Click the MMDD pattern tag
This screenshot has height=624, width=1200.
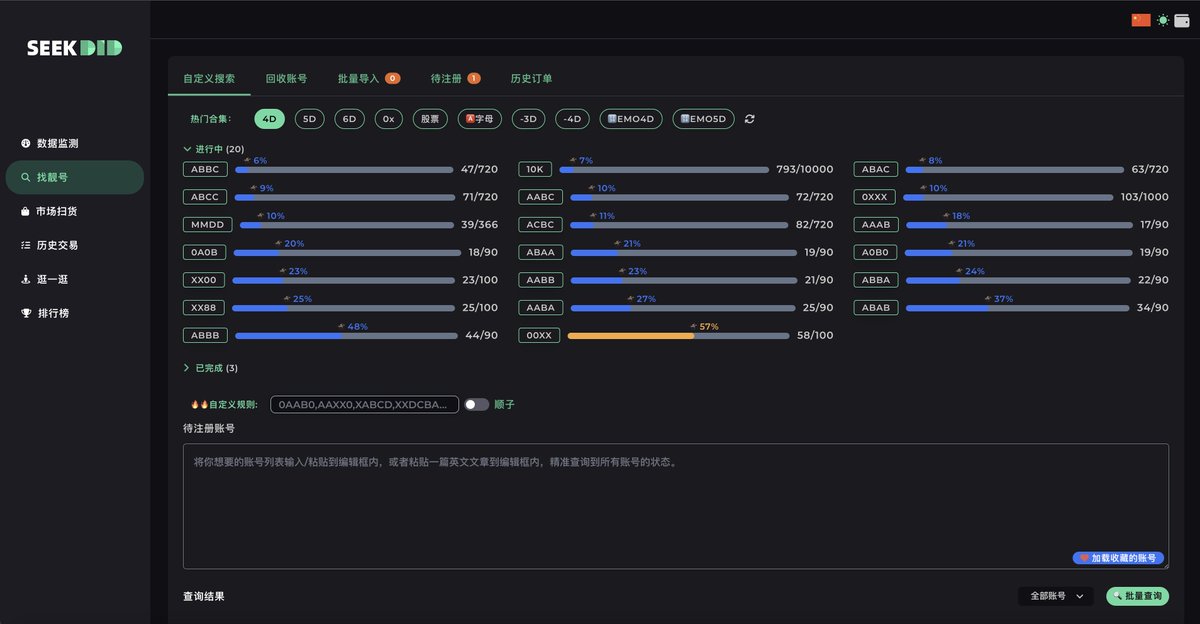[206, 225]
